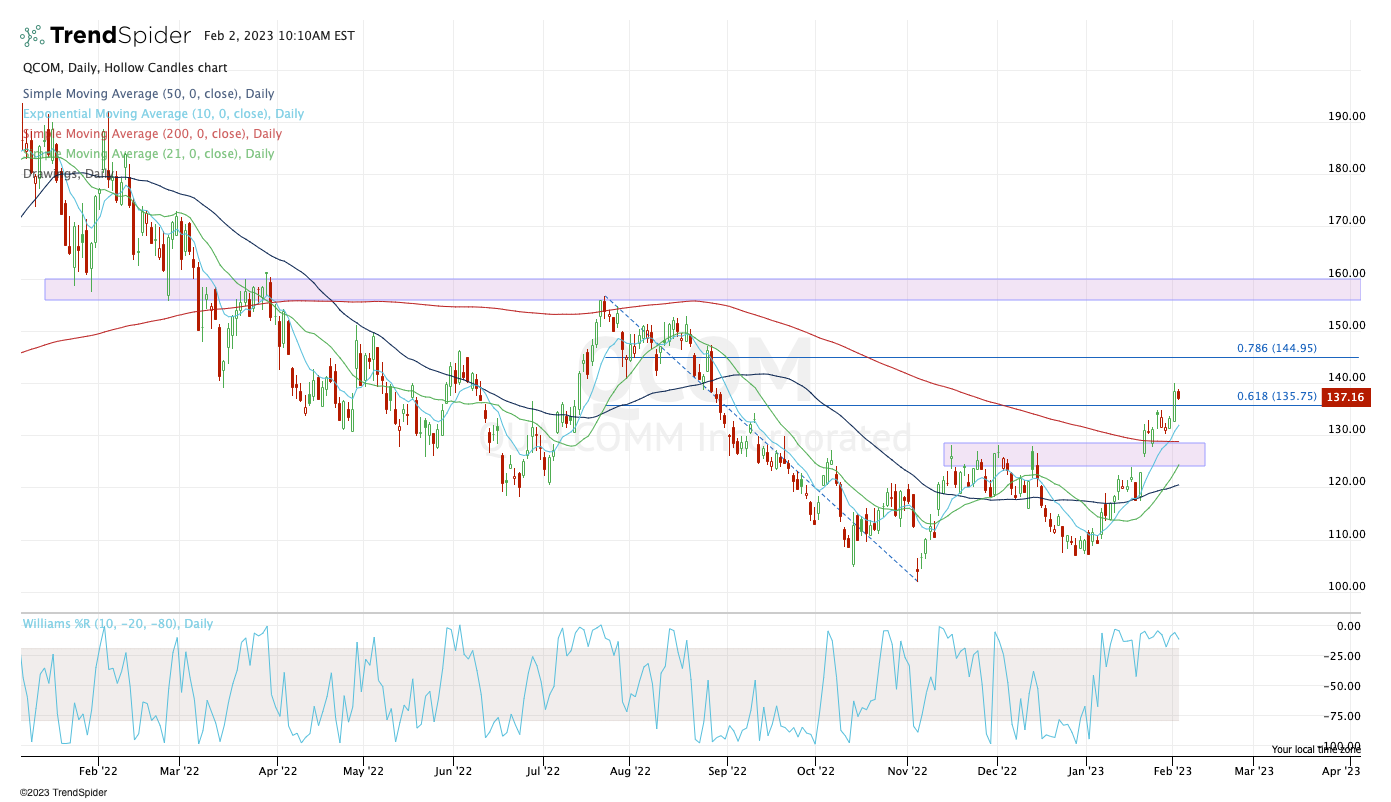The height and width of the screenshot is (802, 1391).
Task: Click the Aug '22 date axis label
Action: 630,771
